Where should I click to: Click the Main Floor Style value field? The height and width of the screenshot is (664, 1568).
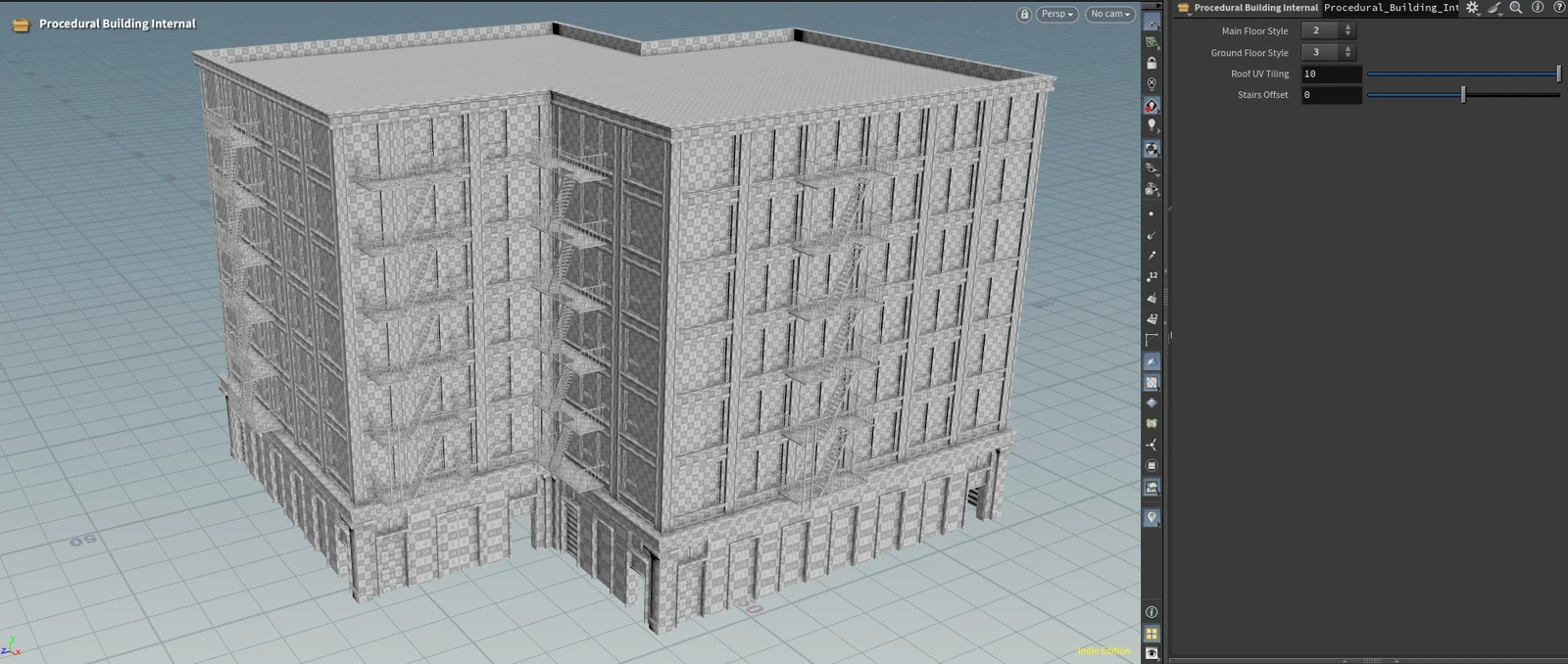1321,30
